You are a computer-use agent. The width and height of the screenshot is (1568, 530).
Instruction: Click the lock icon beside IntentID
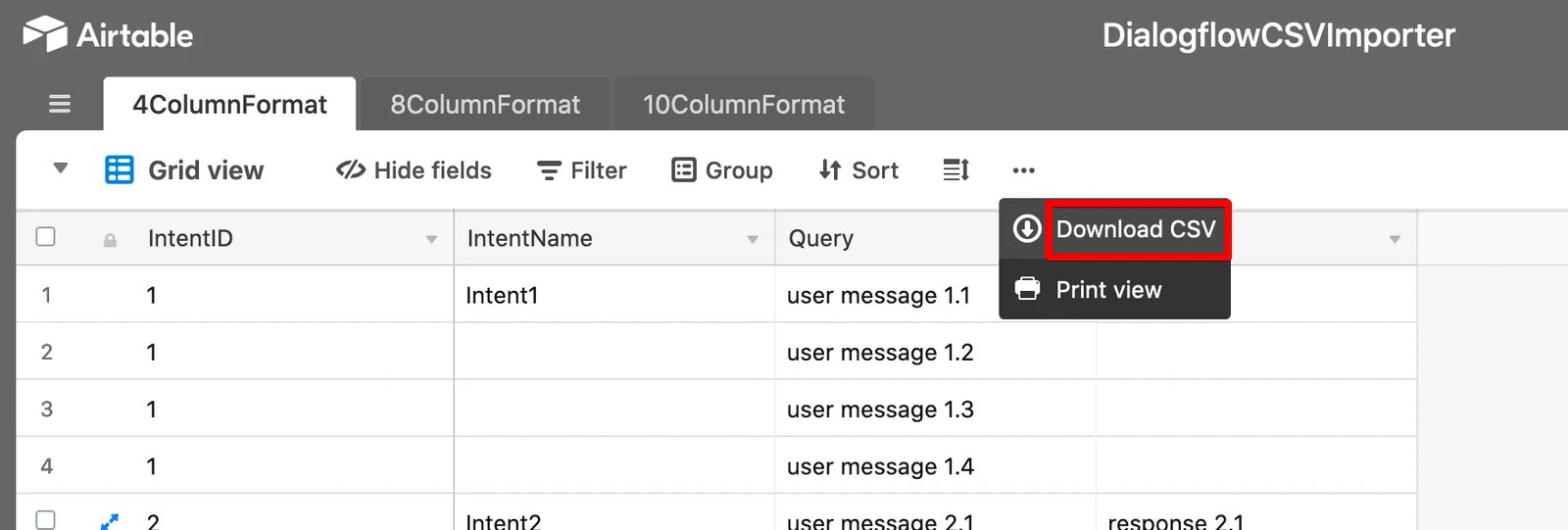point(110,240)
